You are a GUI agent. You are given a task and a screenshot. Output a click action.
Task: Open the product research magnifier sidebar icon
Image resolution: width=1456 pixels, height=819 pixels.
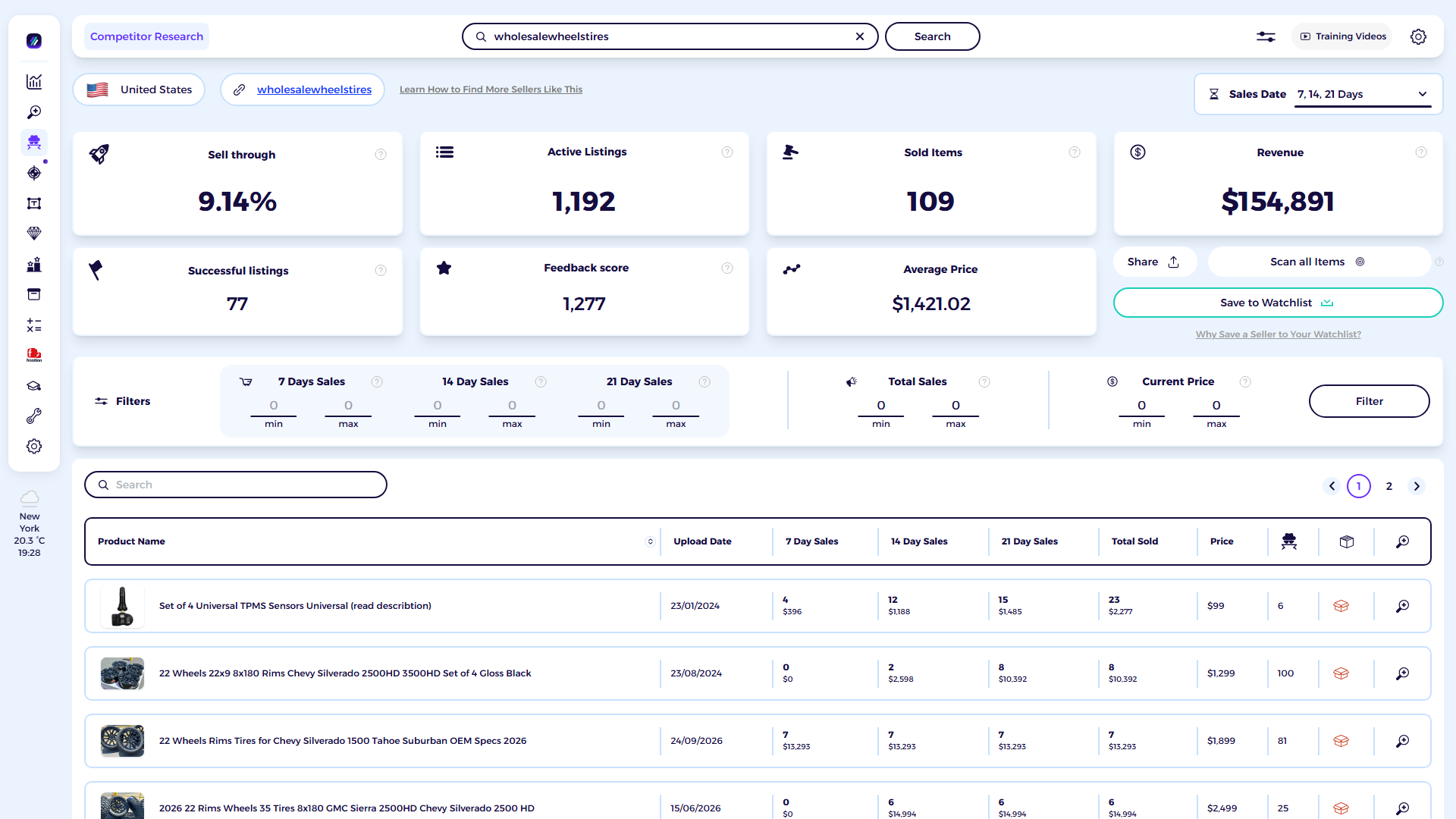tap(34, 112)
